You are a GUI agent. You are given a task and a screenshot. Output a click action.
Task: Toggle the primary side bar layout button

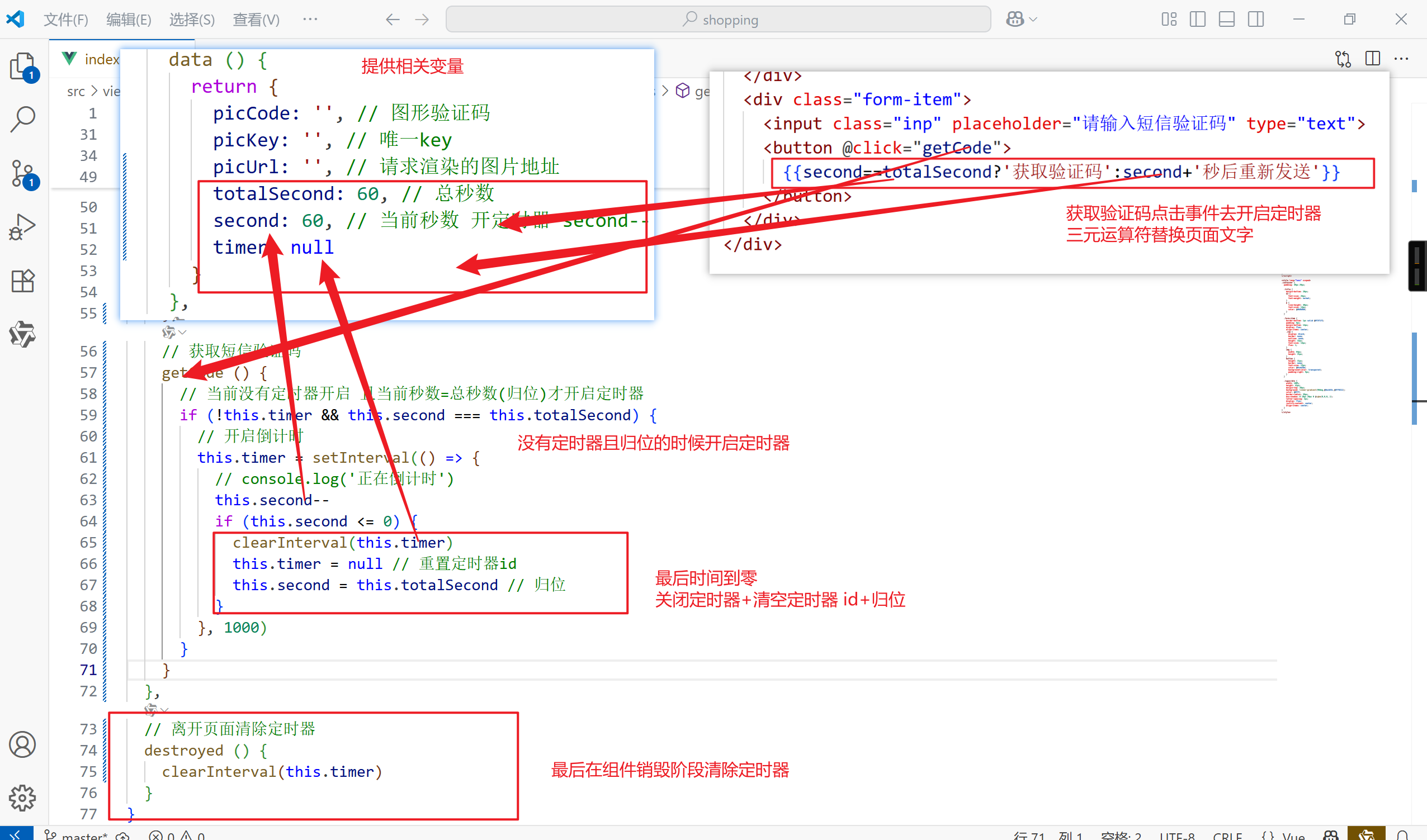pos(1198,19)
